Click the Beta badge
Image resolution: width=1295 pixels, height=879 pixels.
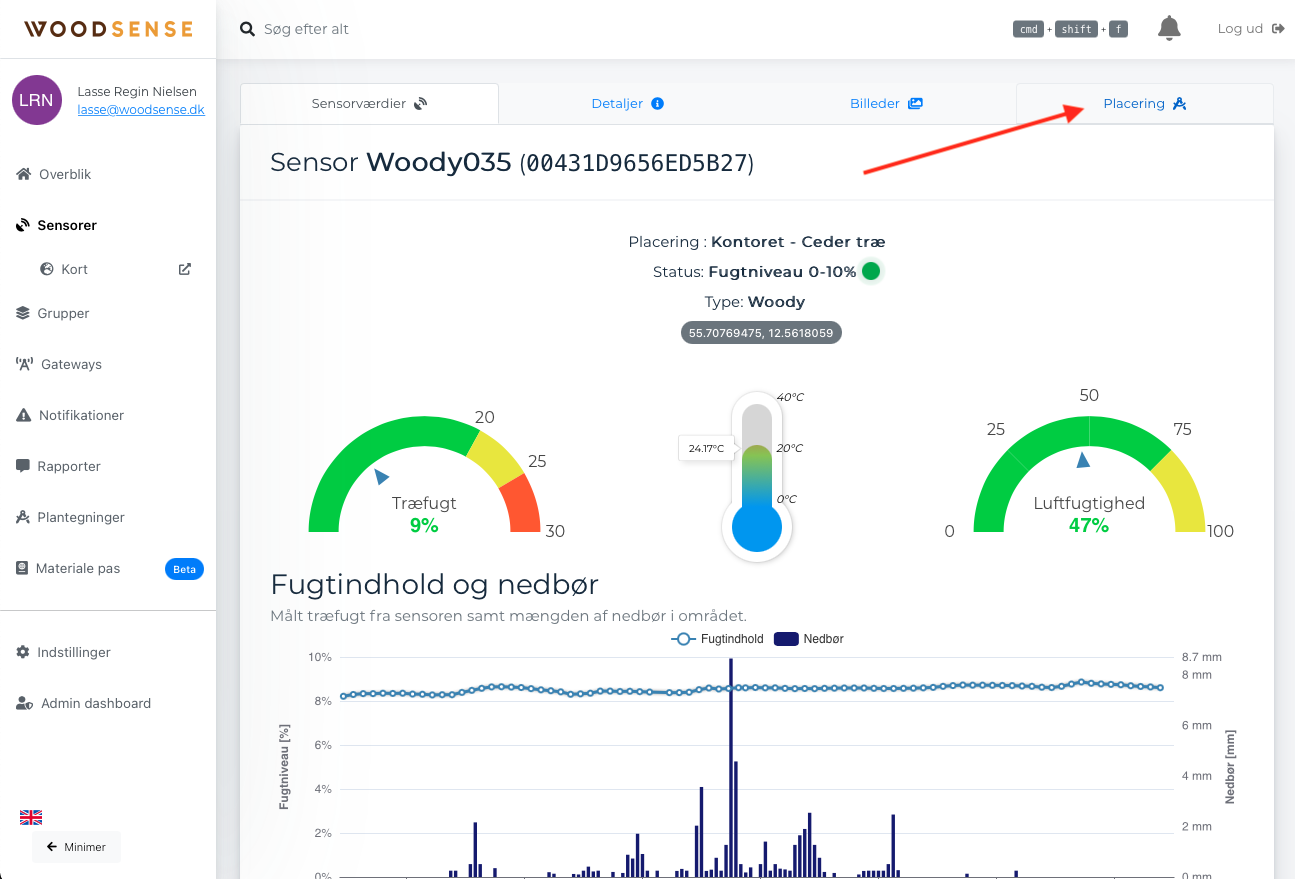click(x=184, y=569)
